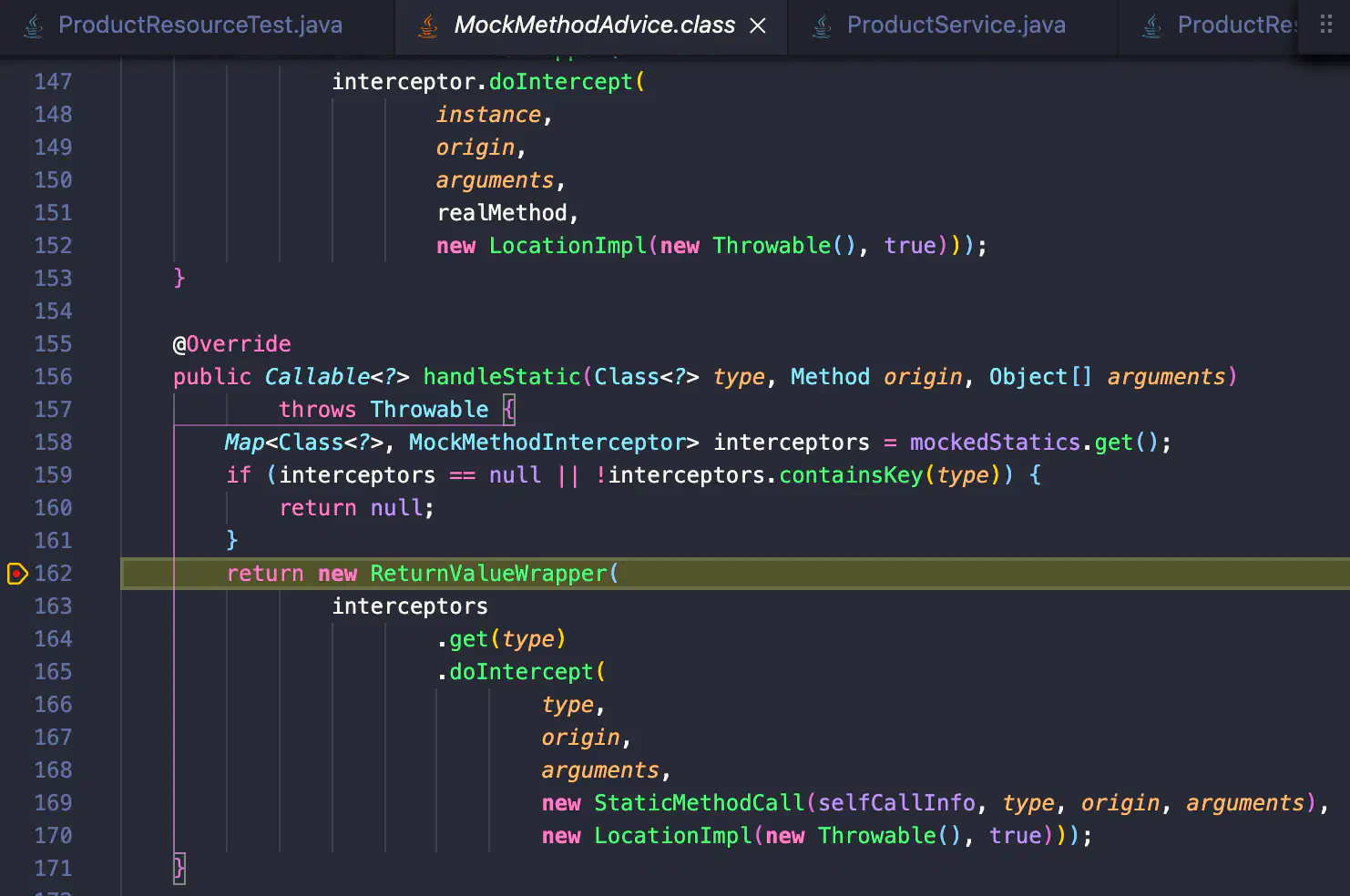This screenshot has height=896, width=1350.
Task: Click 'throws Throwable' on line 157
Action: (384, 410)
